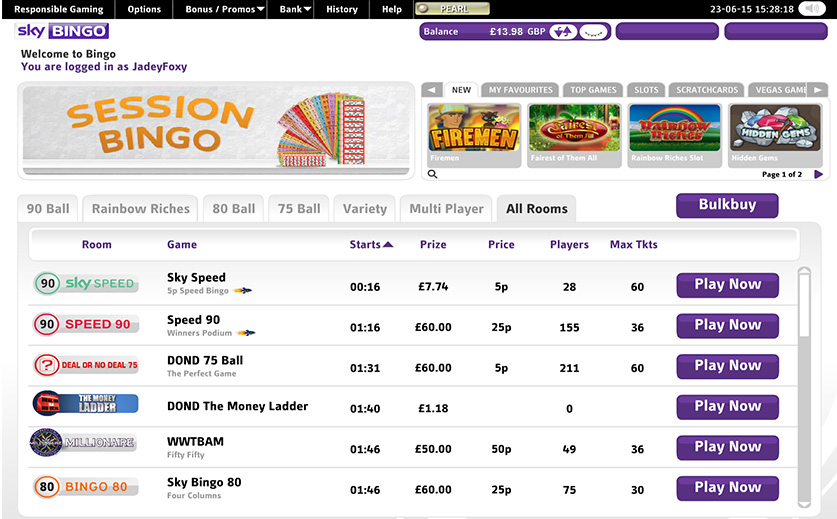Switch to the 75 Ball tab
Image resolution: width=837 pixels, height=519 pixels.
coord(299,208)
